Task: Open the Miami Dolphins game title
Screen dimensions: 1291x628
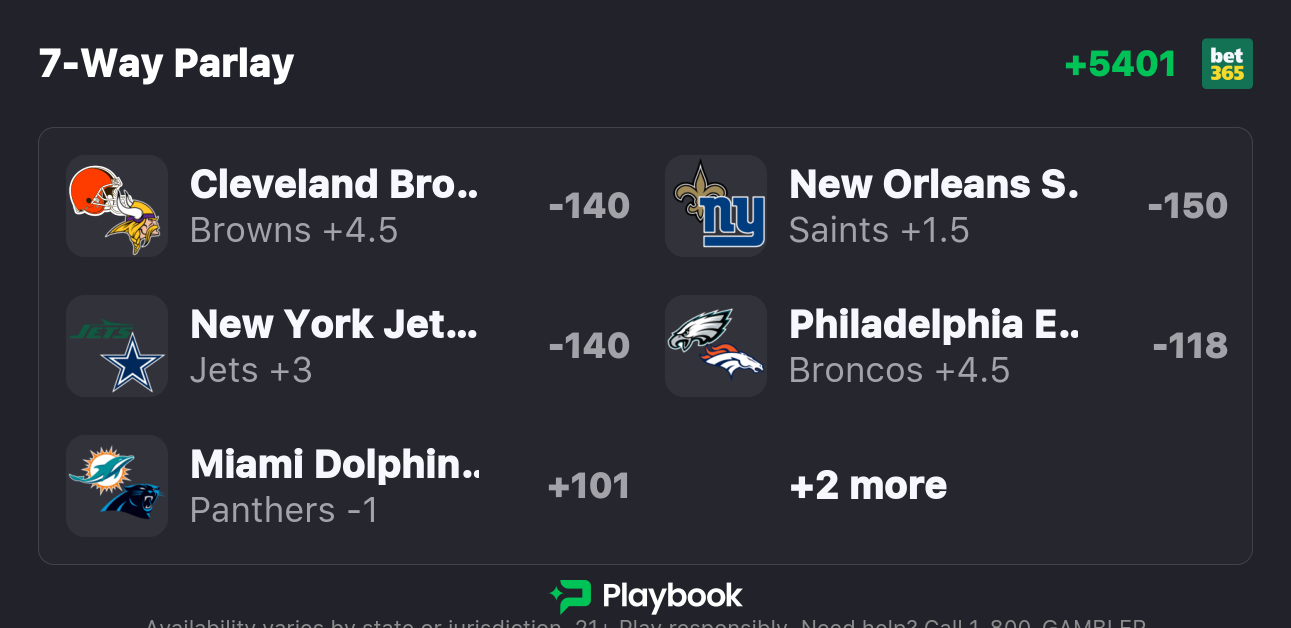Action: coord(334,465)
